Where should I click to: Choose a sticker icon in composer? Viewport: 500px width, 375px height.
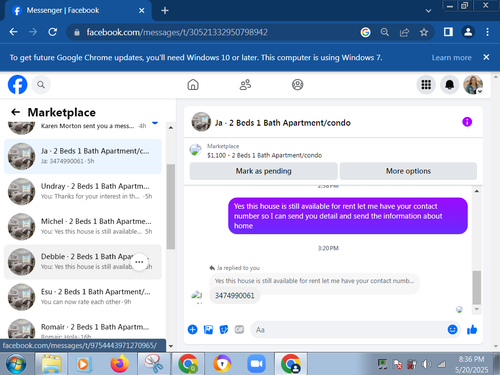224,330
